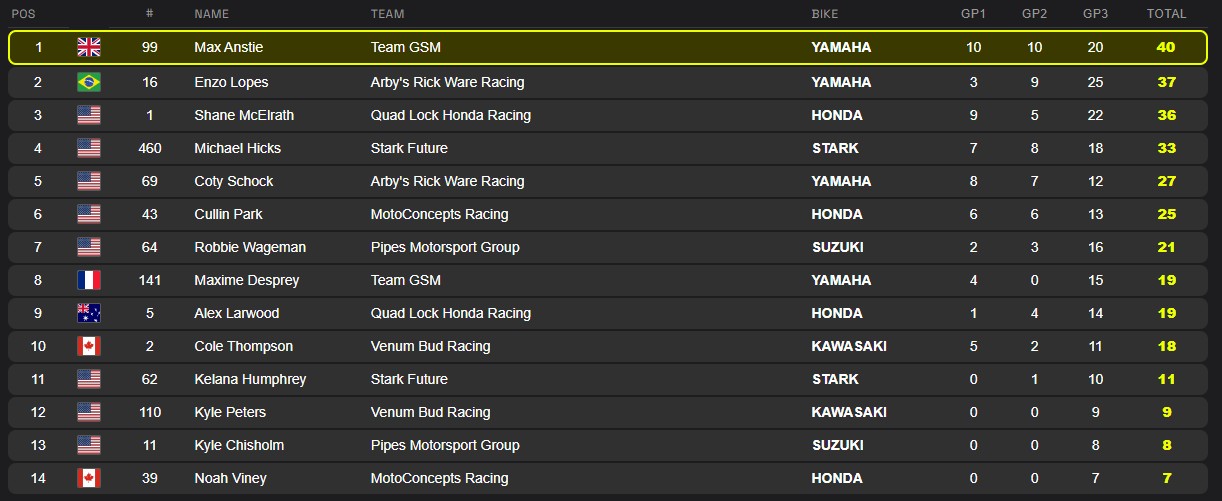Screen dimensions: 1222x501
Task: Click the Canadian flag beside Noah Viney
Action: pos(89,478)
